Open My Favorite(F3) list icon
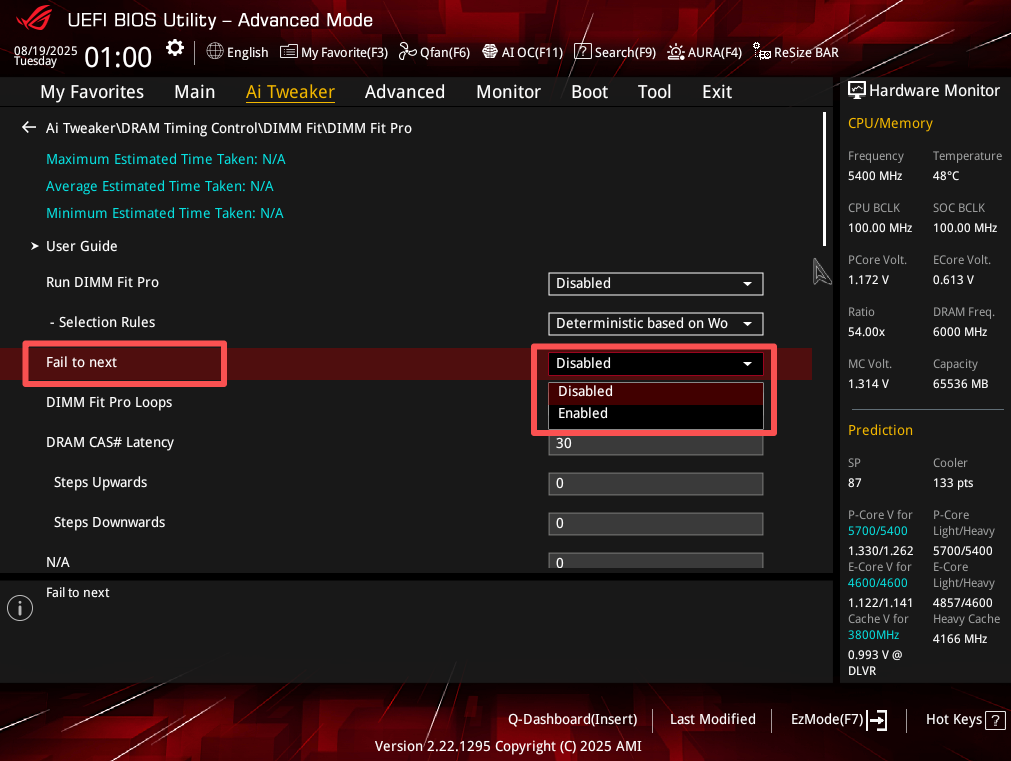The image size is (1011, 761). pyautogui.click(x=288, y=52)
